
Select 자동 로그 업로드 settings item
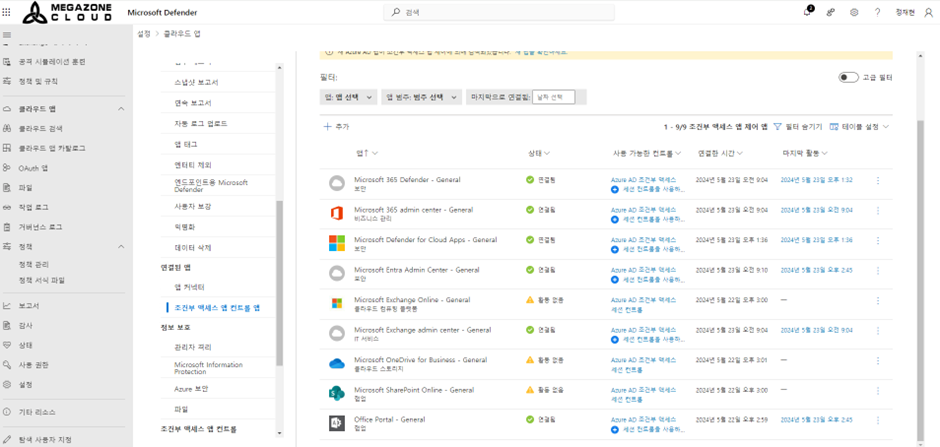coord(200,123)
